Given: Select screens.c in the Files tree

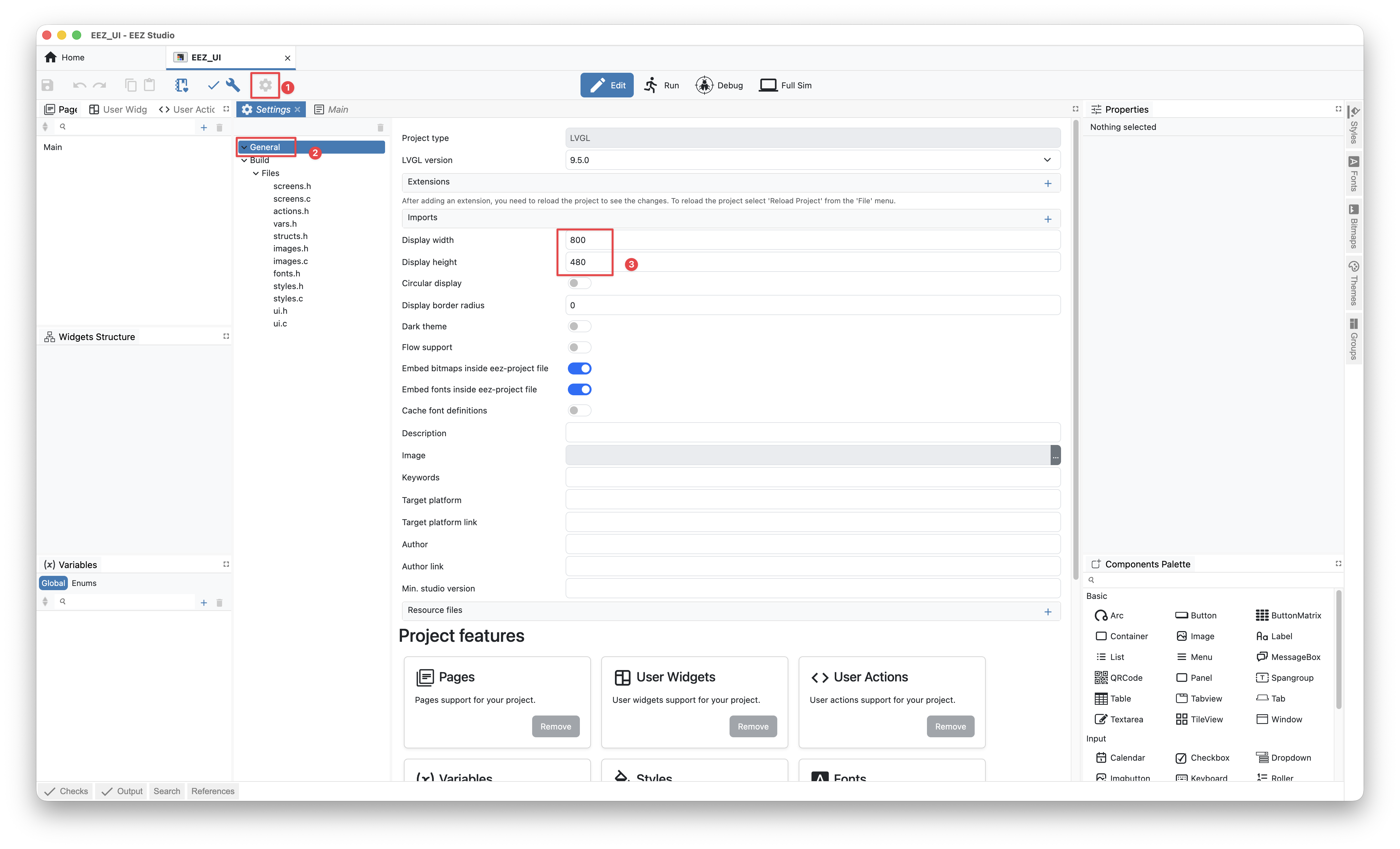Looking at the screenshot, I should pos(292,199).
